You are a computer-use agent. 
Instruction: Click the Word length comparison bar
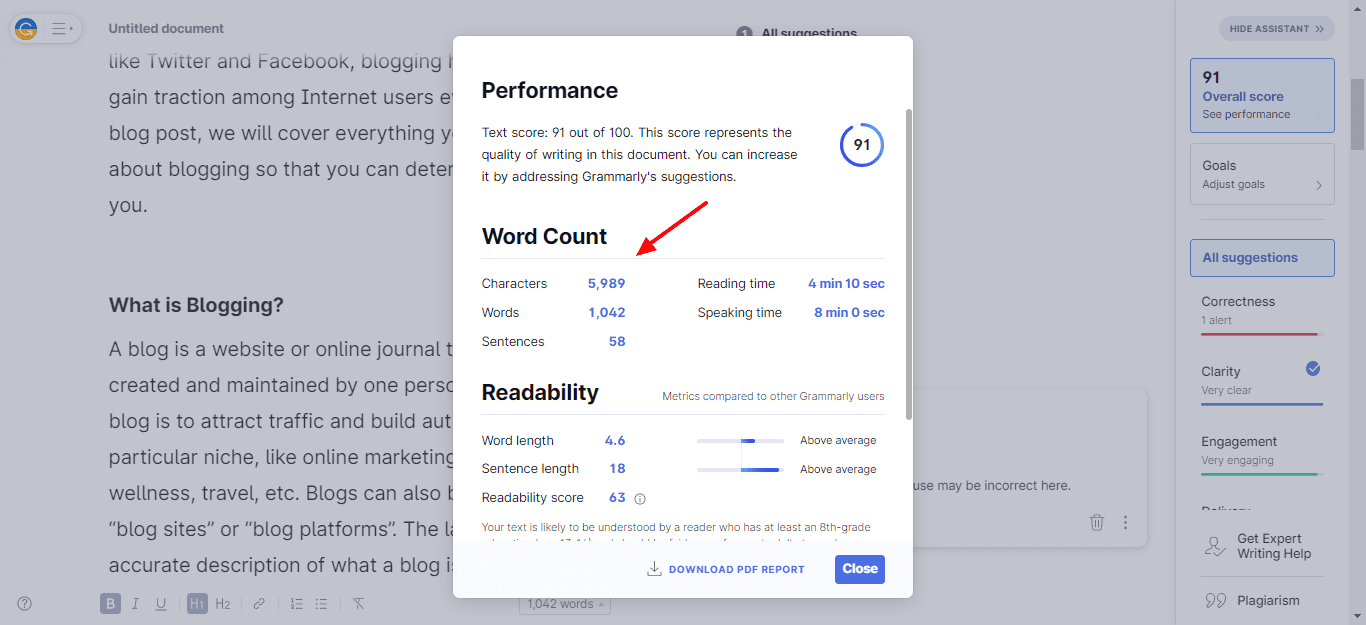tap(740, 441)
